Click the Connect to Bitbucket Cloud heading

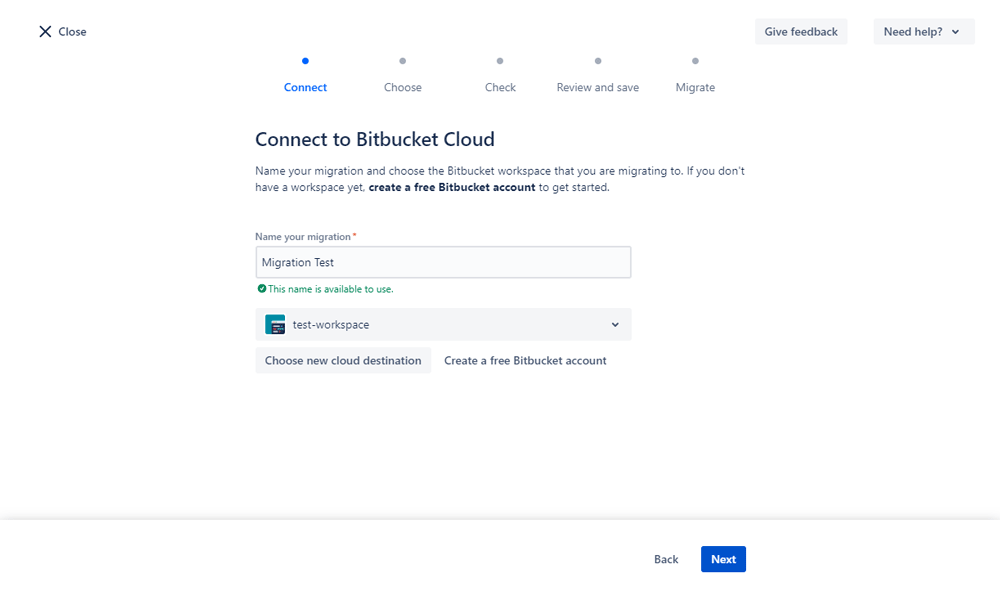tap(375, 139)
